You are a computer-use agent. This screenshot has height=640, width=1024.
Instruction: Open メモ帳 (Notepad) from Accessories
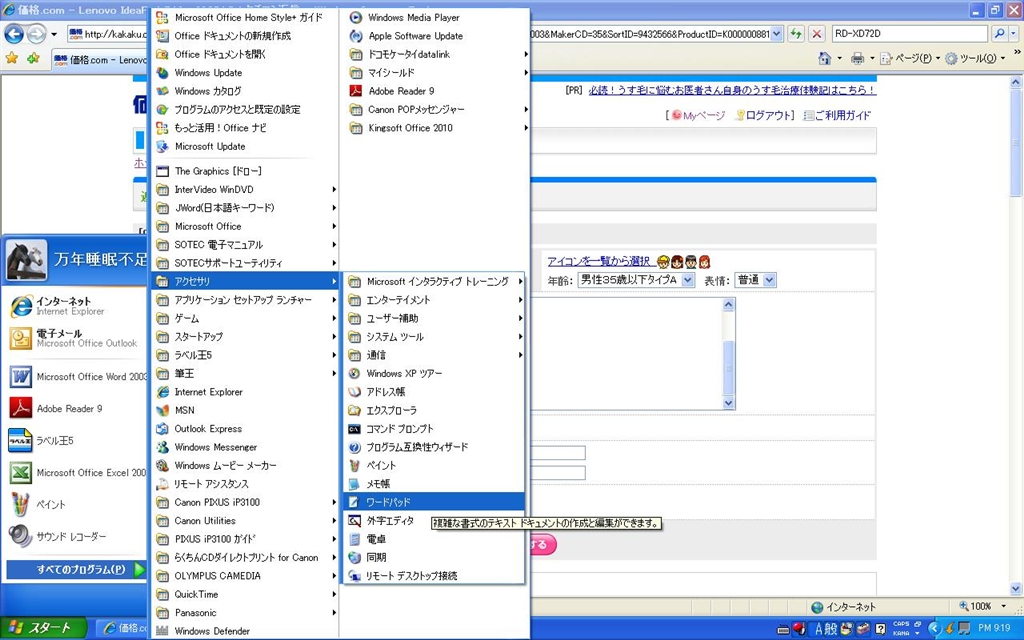(434, 483)
